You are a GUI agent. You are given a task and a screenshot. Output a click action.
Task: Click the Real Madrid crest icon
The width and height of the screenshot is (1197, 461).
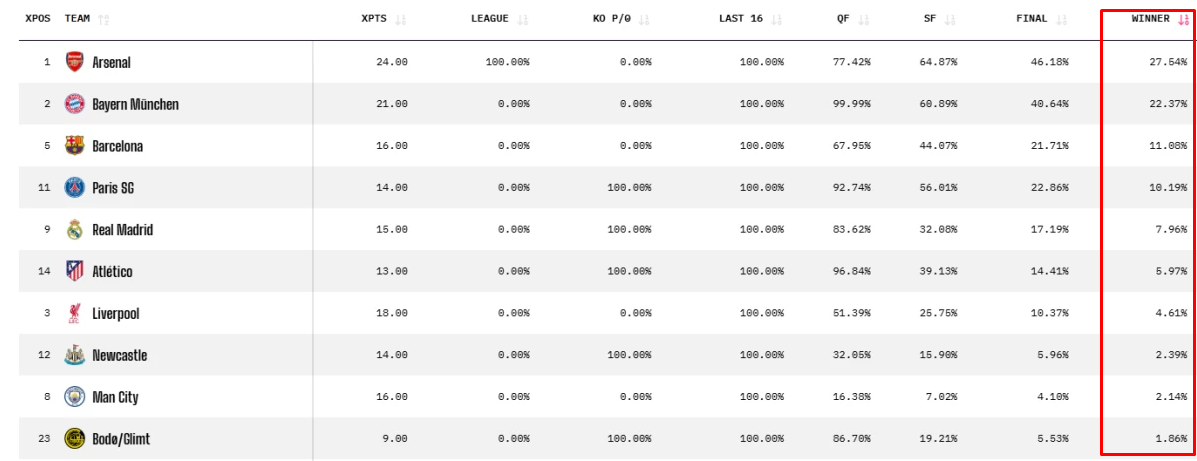tap(74, 230)
